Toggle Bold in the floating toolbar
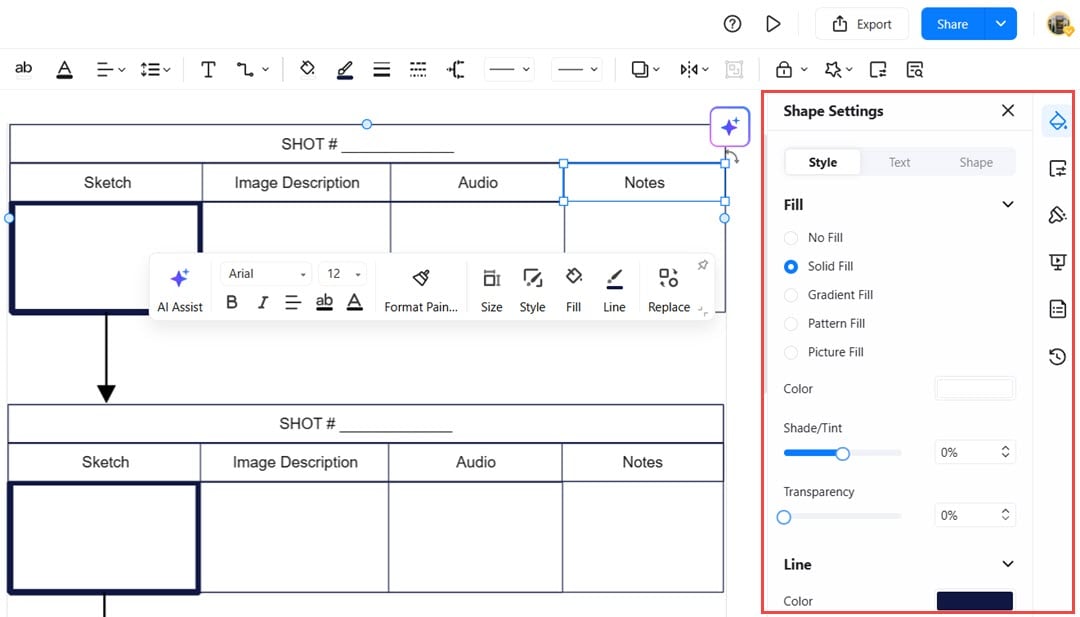The image size is (1080, 617). [232, 302]
